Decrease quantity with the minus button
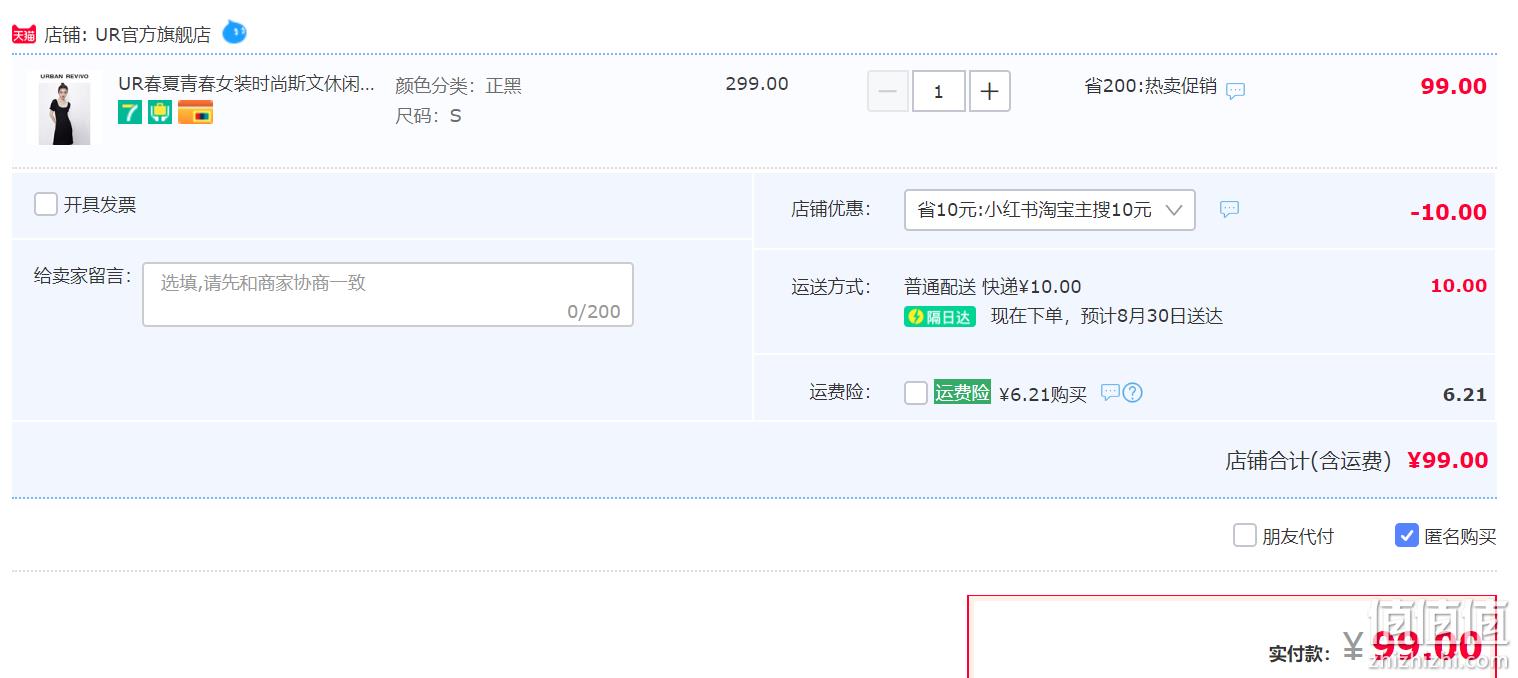Screen dimensions: 1518x678 [888, 91]
